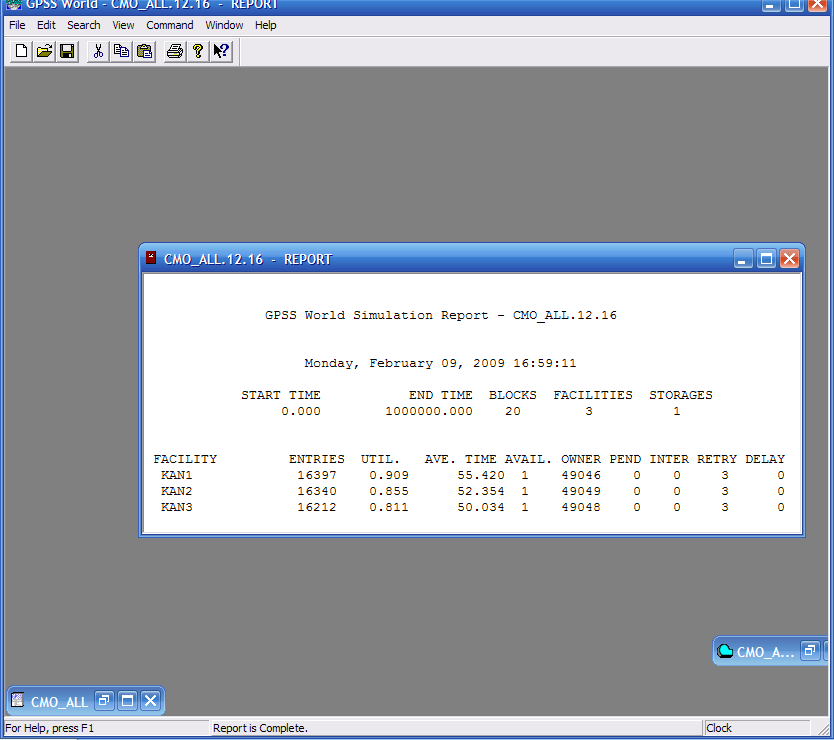Image resolution: width=834 pixels, height=740 pixels.
Task: Click the Copy toolbar icon
Action: click(x=121, y=51)
